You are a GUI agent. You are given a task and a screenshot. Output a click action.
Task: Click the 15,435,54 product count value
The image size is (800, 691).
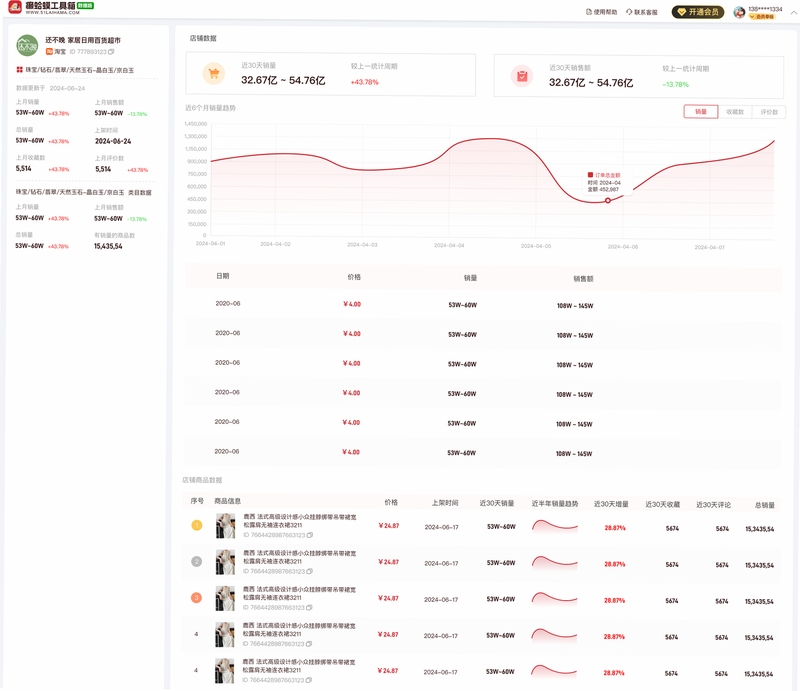108,246
